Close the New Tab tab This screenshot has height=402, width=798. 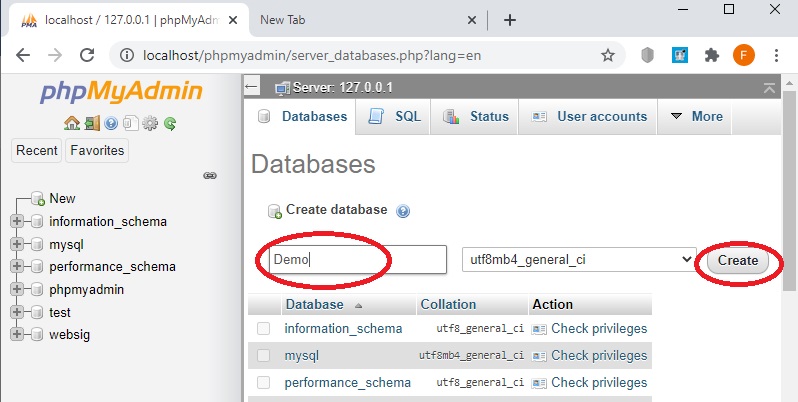tap(472, 20)
